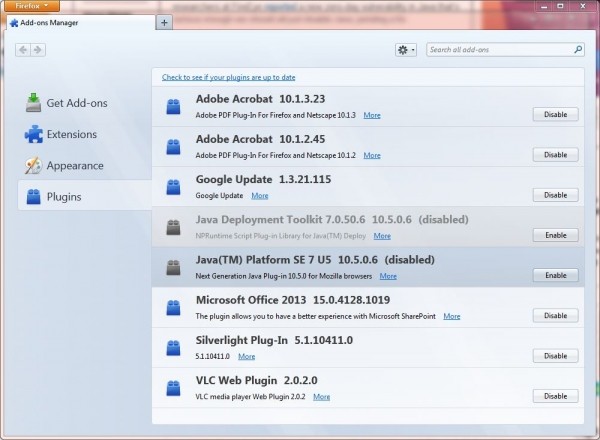Screen dimensions: 600x440
Task: Open the gear tools dropdown
Action: click(406, 50)
